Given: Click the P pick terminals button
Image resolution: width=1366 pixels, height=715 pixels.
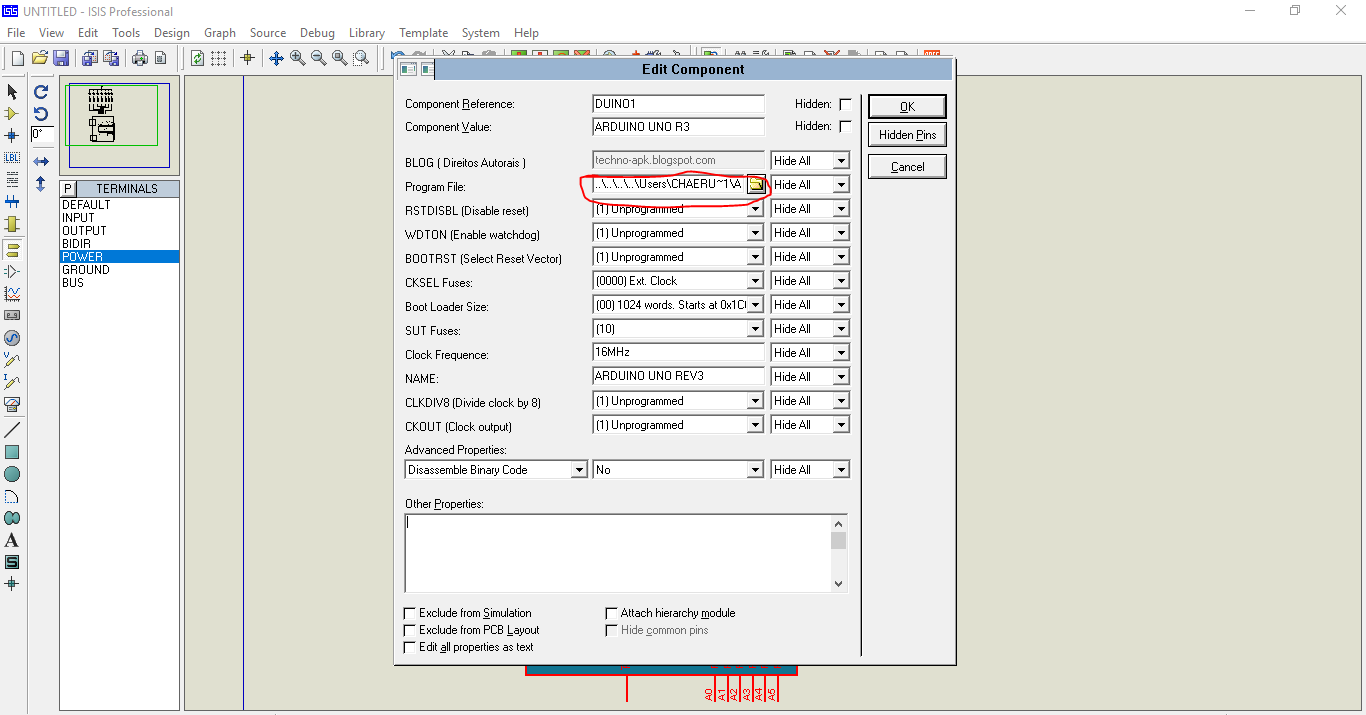Looking at the screenshot, I should click(68, 189).
